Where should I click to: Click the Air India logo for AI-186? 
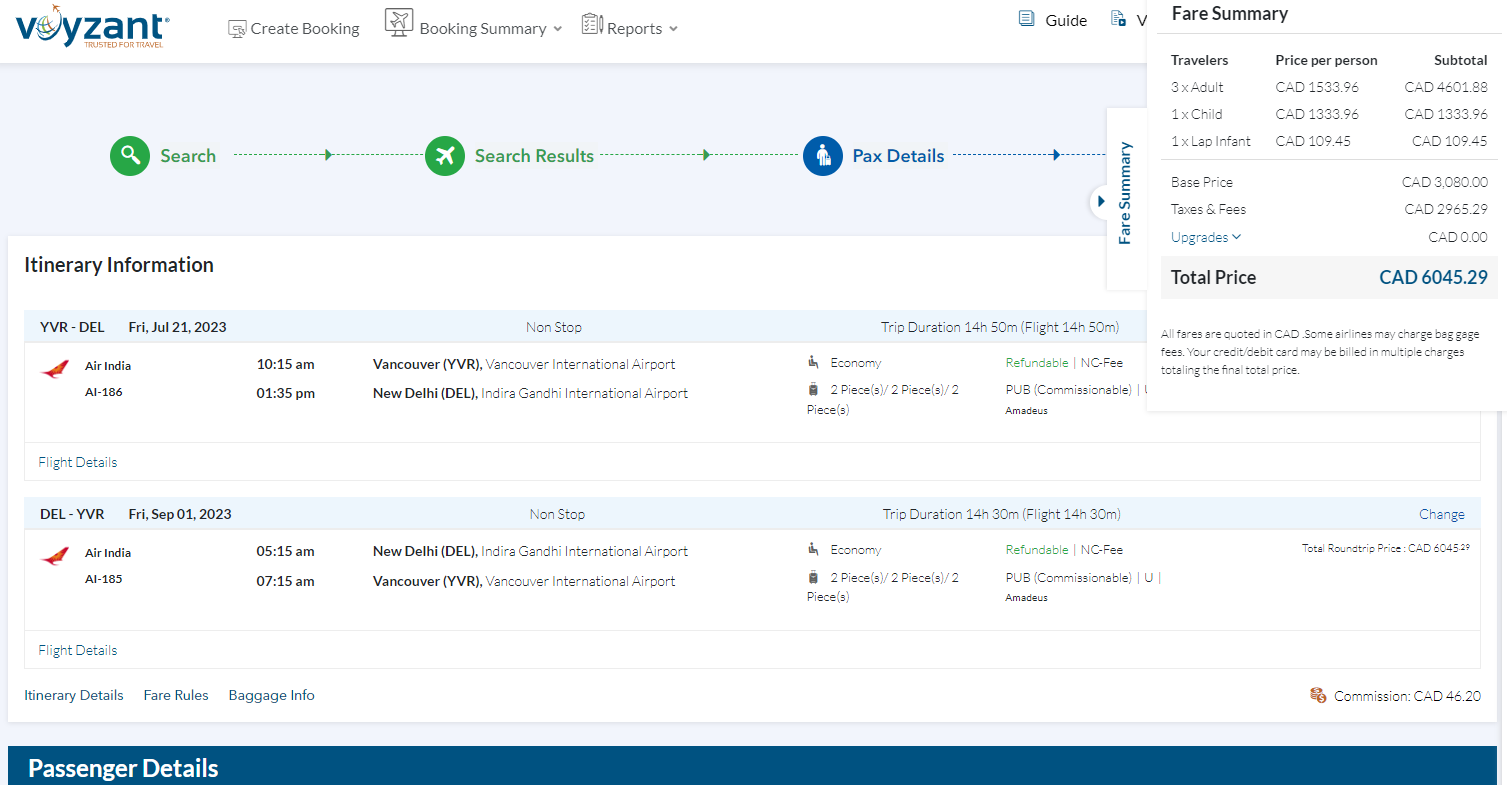click(55, 369)
